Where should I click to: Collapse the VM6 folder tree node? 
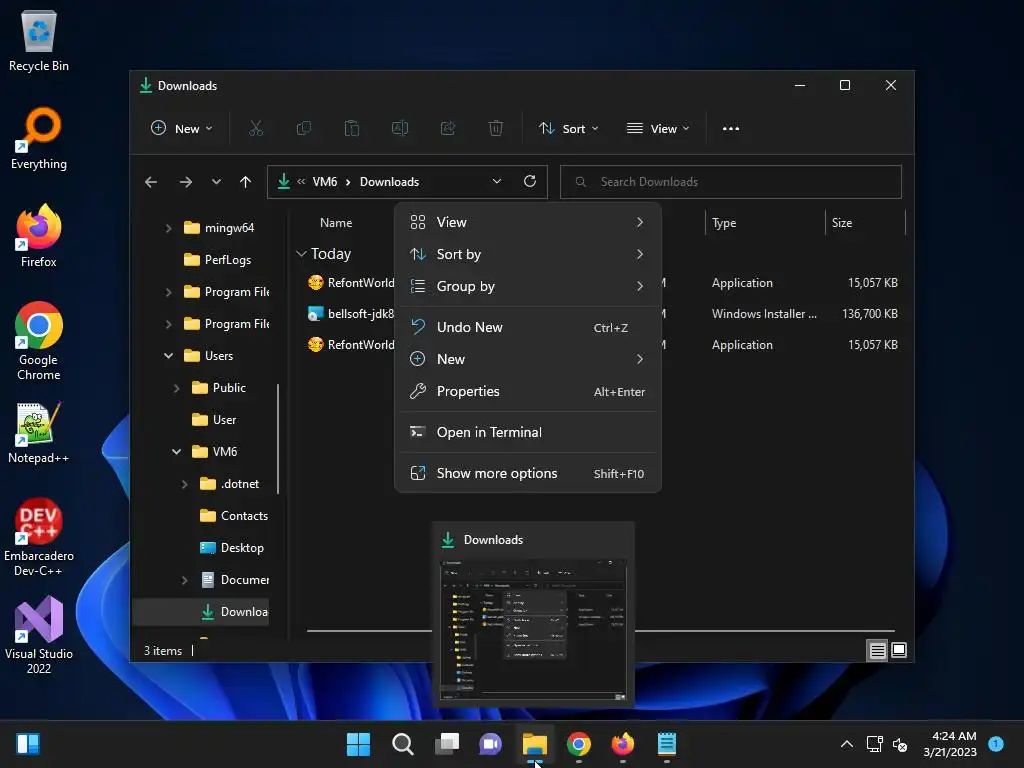coord(176,452)
